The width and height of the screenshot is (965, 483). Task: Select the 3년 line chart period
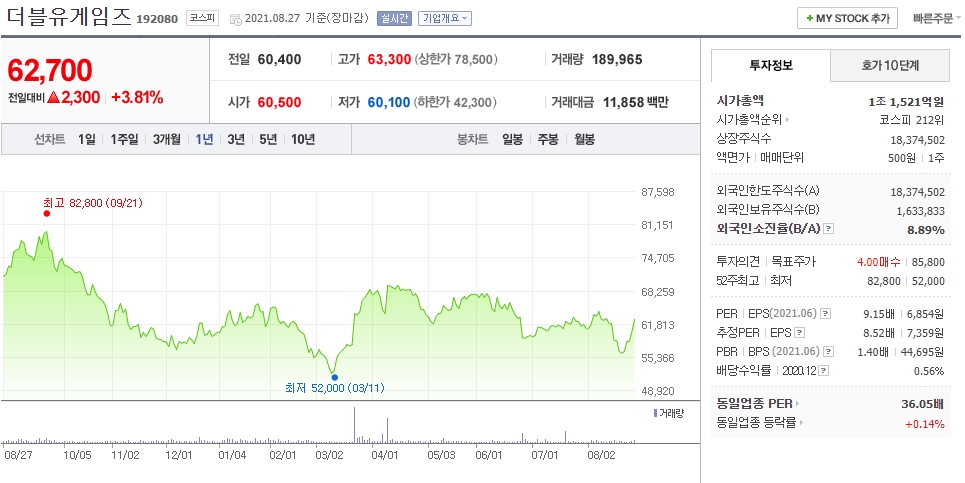(x=236, y=140)
